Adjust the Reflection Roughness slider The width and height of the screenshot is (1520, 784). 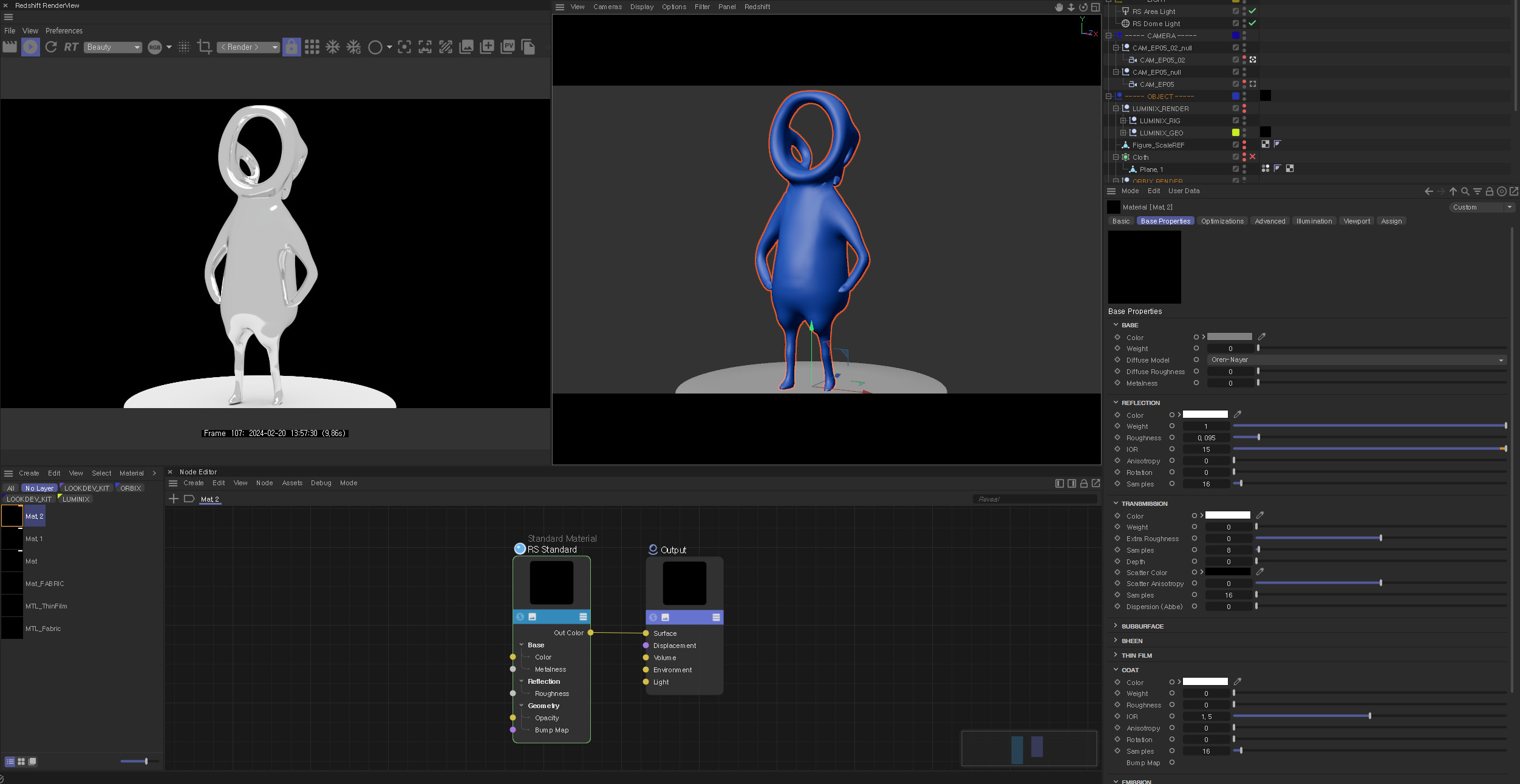coord(1369,437)
